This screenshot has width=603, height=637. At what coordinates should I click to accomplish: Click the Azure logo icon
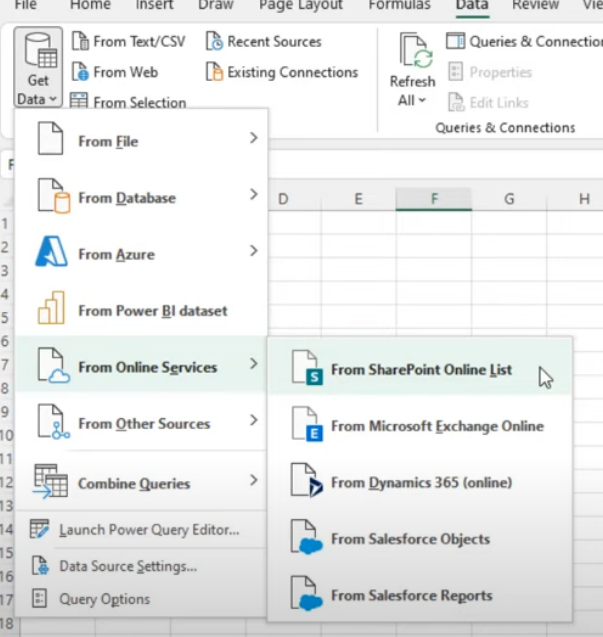(51, 251)
